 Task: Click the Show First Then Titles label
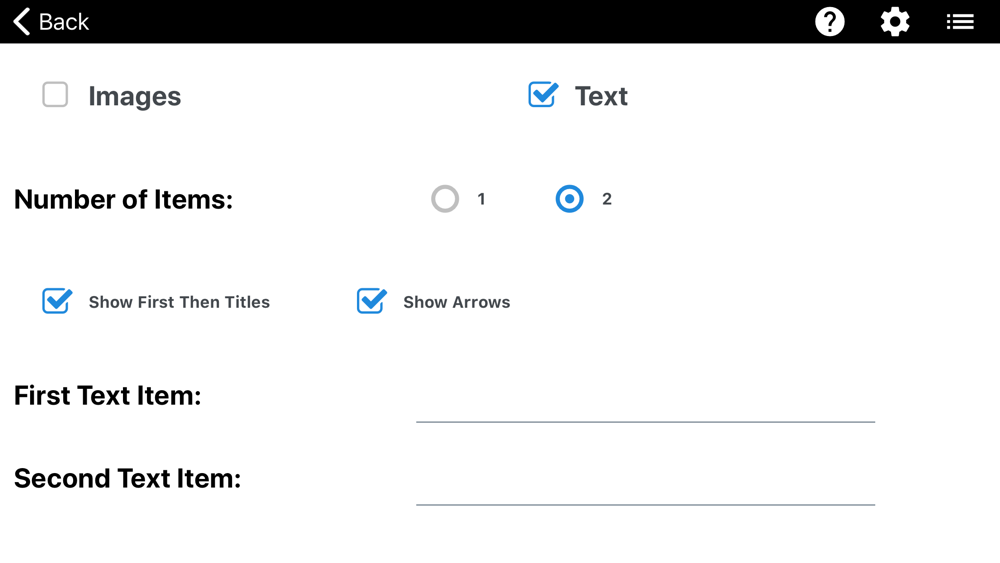point(179,302)
